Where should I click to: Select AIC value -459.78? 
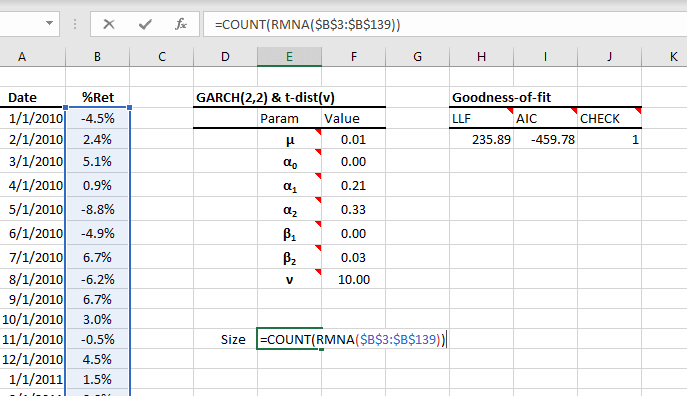[x=545, y=139]
